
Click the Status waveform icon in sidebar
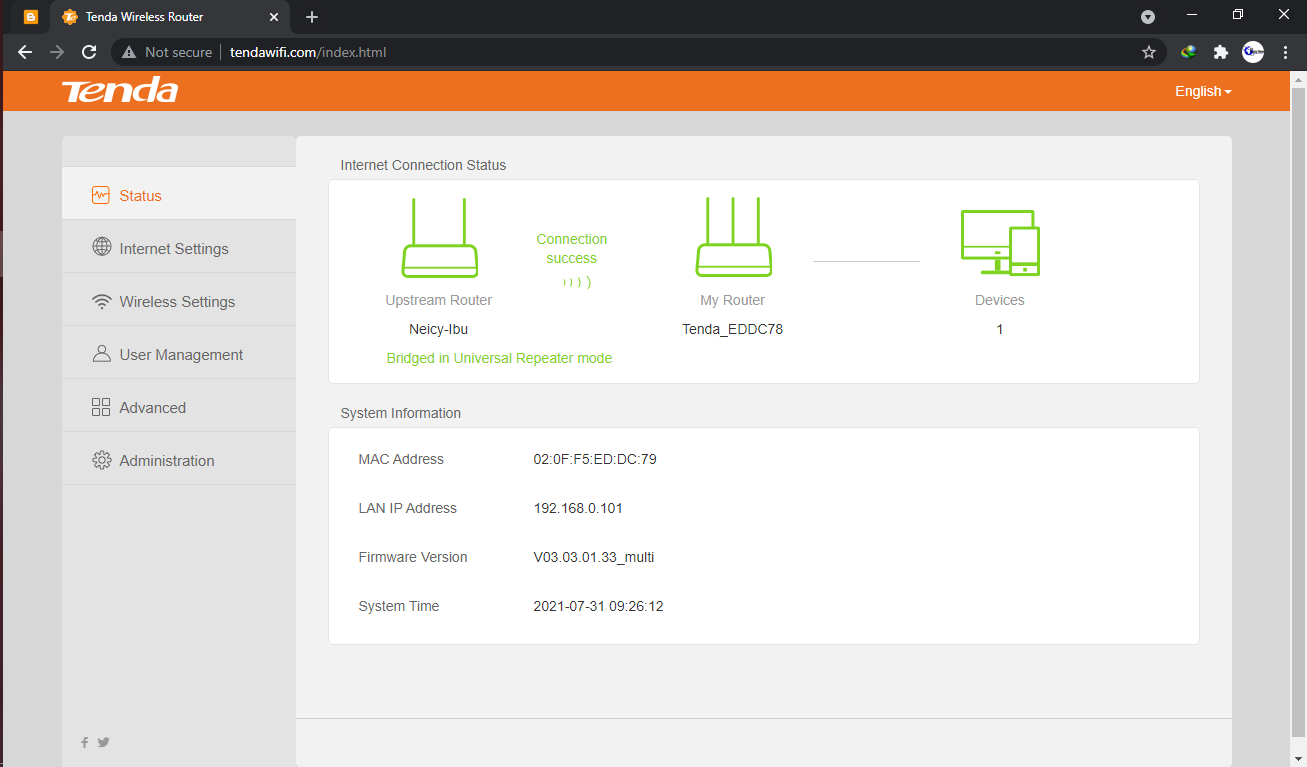(101, 195)
